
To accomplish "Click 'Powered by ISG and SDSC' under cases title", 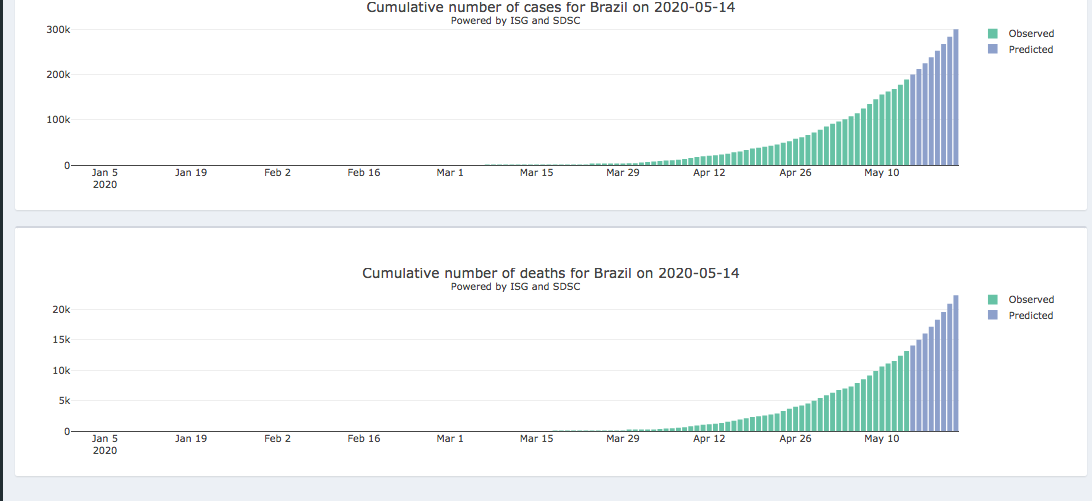I will click(515, 20).
